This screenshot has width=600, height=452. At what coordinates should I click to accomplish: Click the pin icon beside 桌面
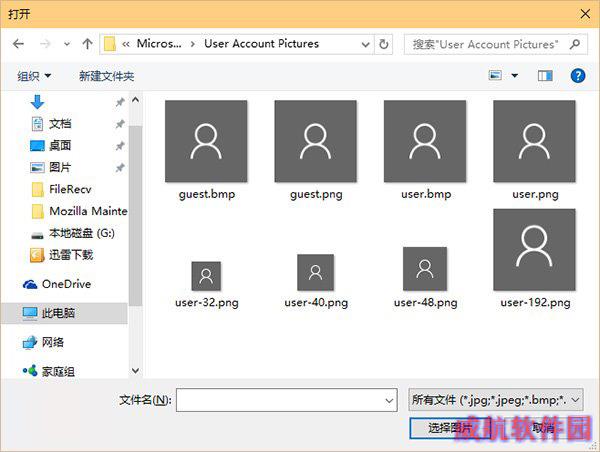pyautogui.click(x=120, y=145)
